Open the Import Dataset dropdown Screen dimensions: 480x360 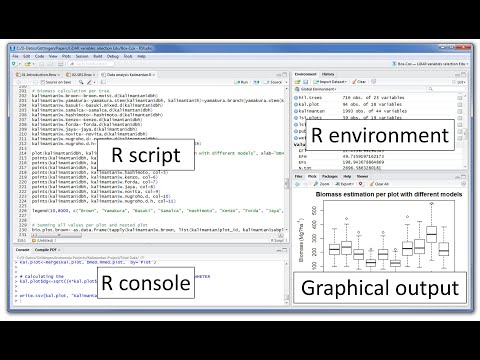[330, 82]
